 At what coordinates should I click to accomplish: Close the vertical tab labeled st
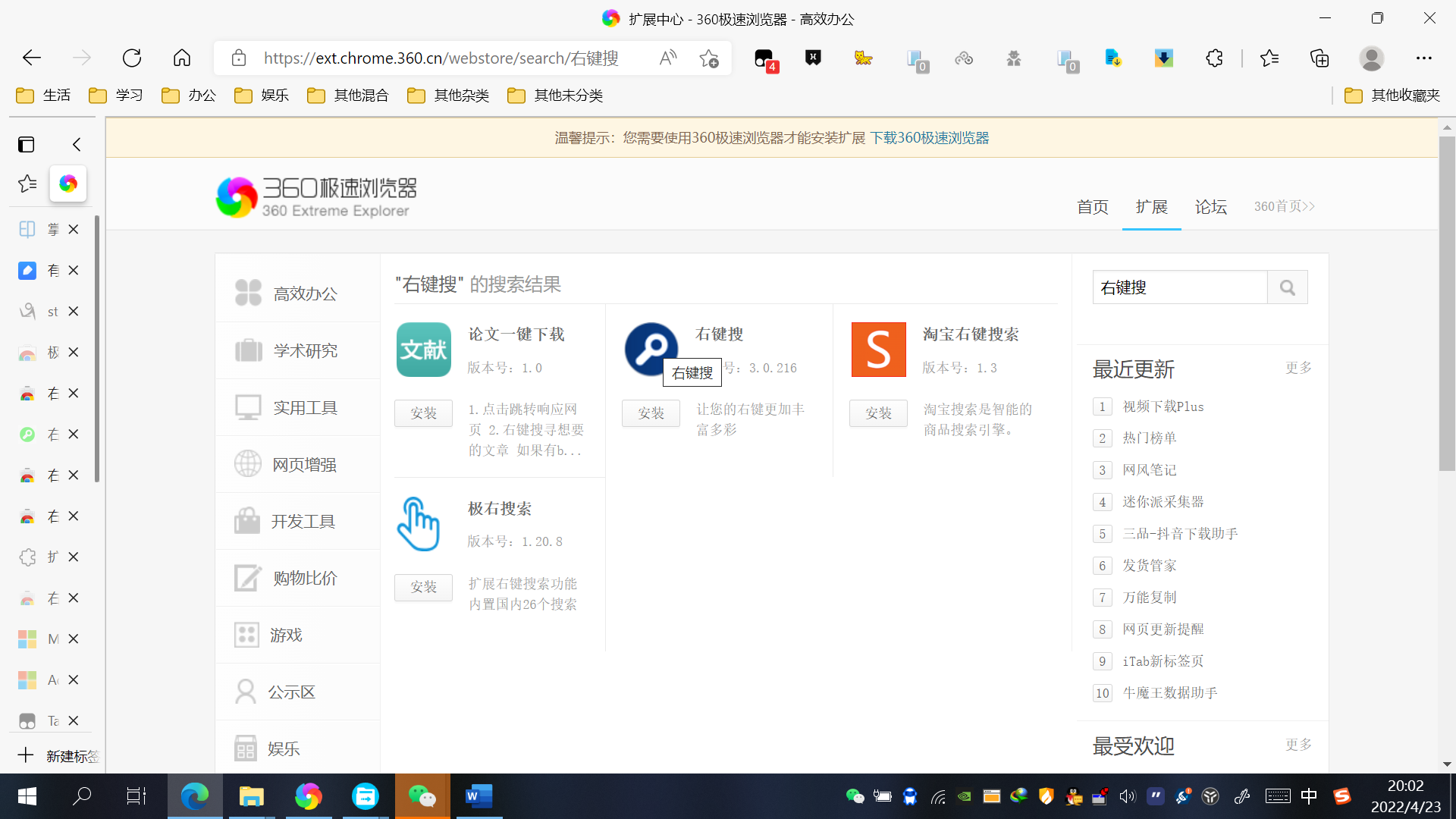coord(74,312)
